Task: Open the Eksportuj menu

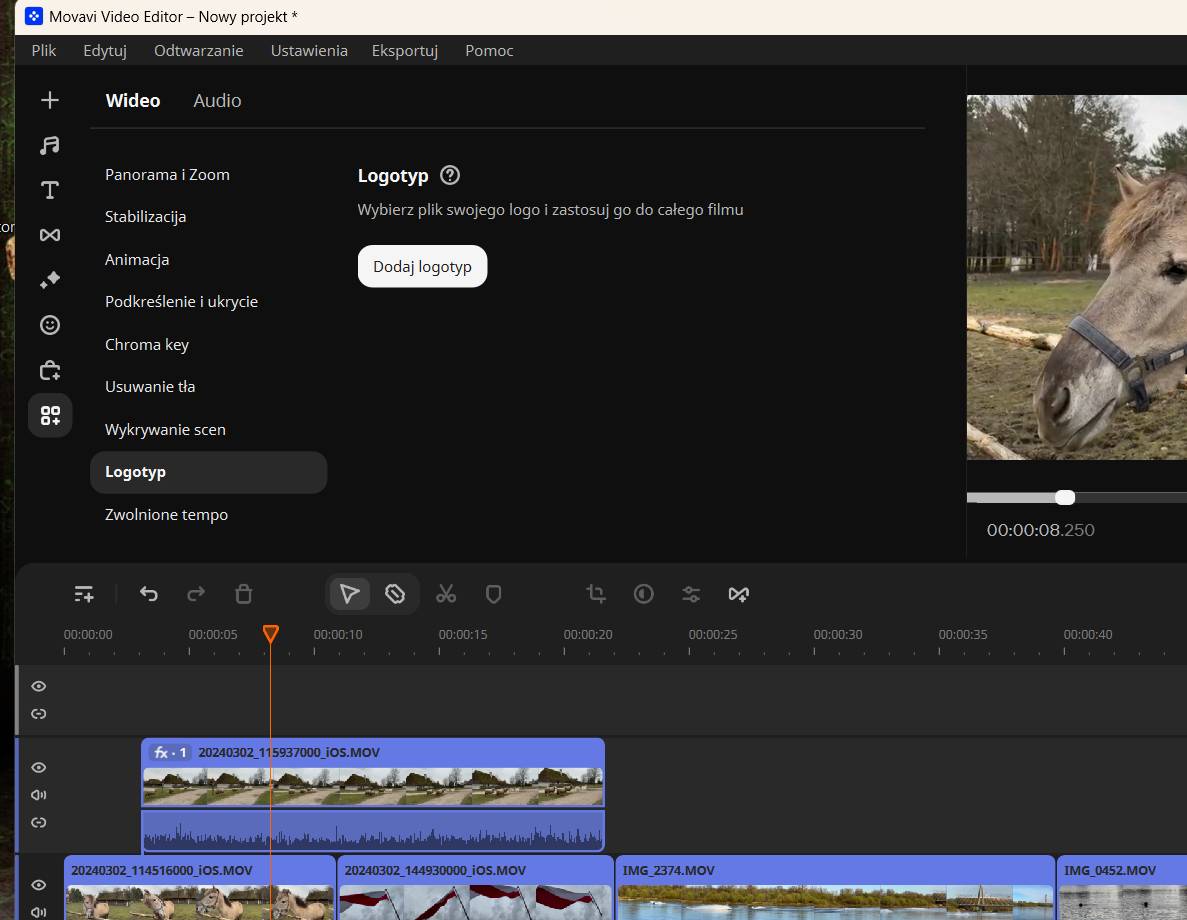Action: pyautogui.click(x=405, y=50)
